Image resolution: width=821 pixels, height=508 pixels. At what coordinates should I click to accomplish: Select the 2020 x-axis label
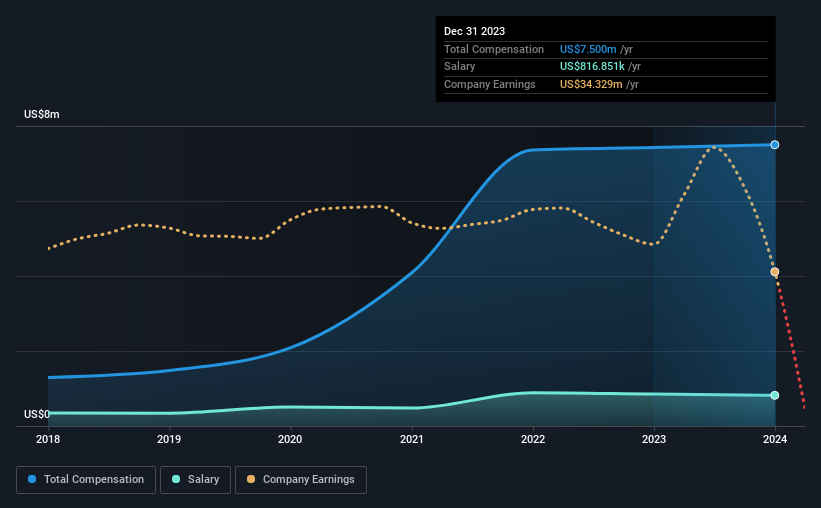tap(290, 439)
